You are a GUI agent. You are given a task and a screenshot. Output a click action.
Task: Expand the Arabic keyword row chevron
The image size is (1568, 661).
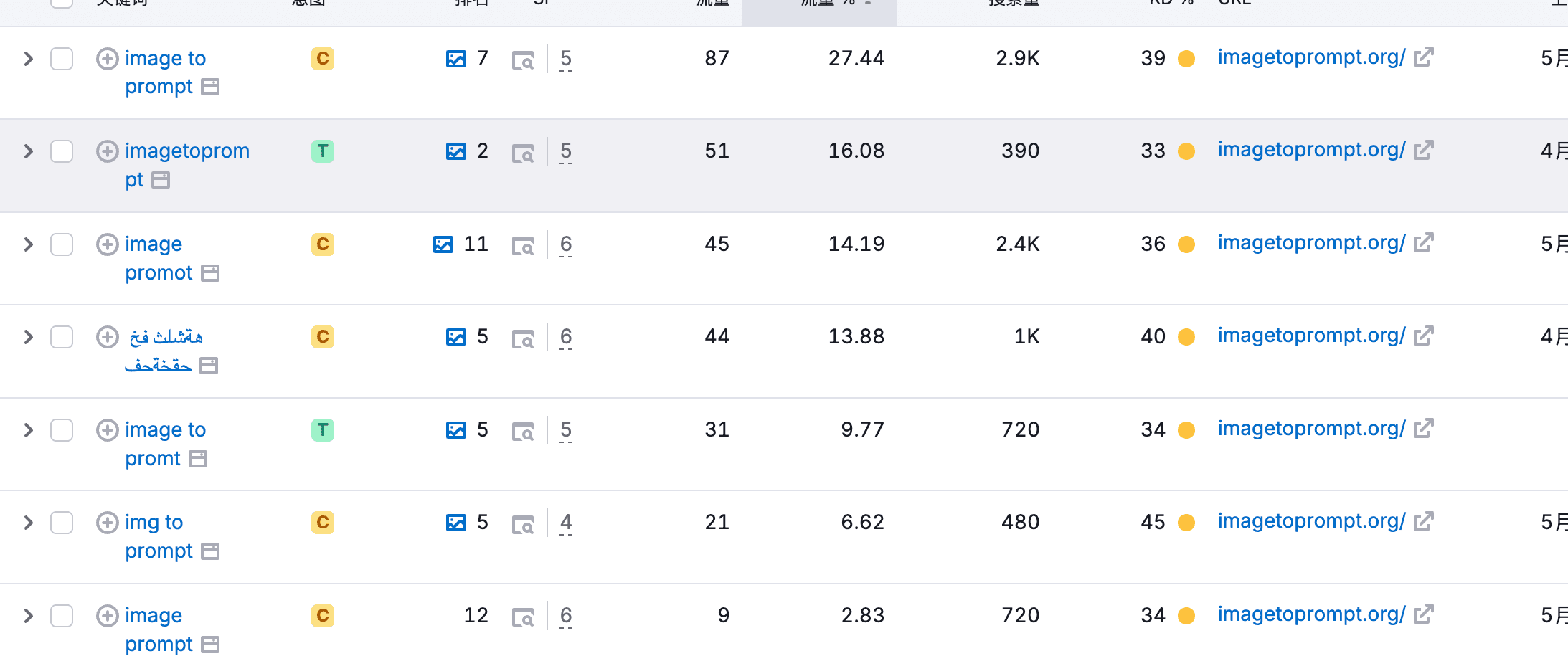coord(28,337)
